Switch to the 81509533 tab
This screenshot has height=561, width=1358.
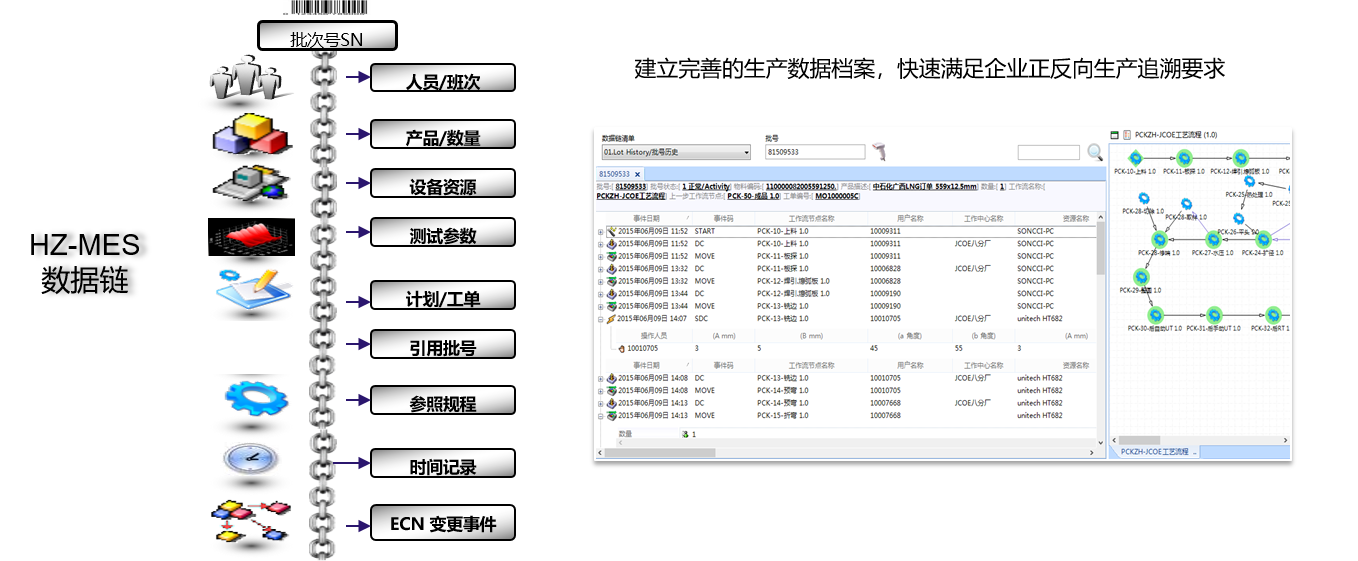coord(614,174)
